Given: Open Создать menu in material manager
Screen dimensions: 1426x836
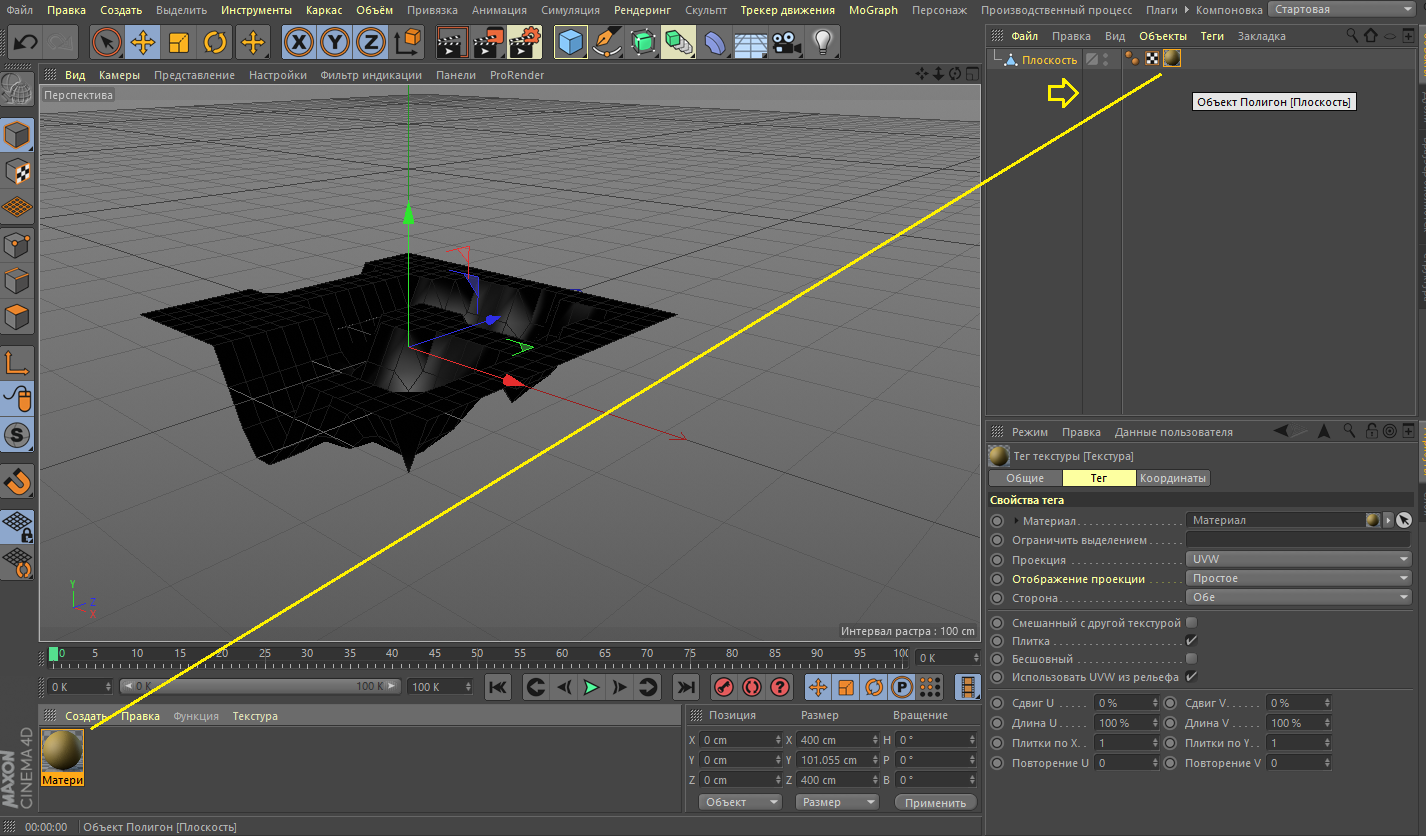Looking at the screenshot, I should pyautogui.click(x=86, y=716).
